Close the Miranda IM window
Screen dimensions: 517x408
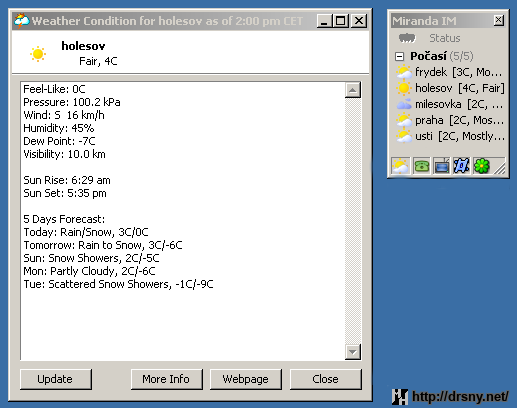pos(498,21)
